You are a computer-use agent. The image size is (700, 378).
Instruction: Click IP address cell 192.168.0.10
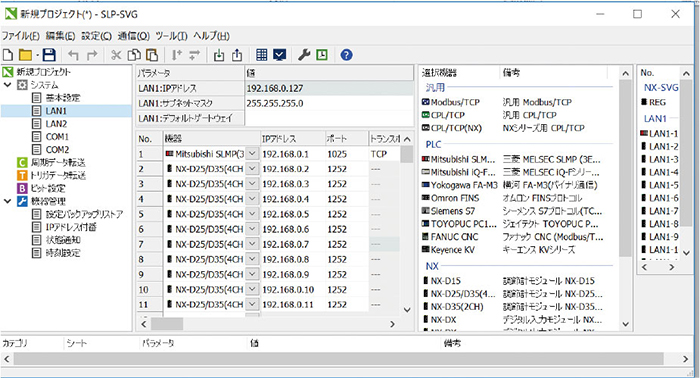click(292, 290)
